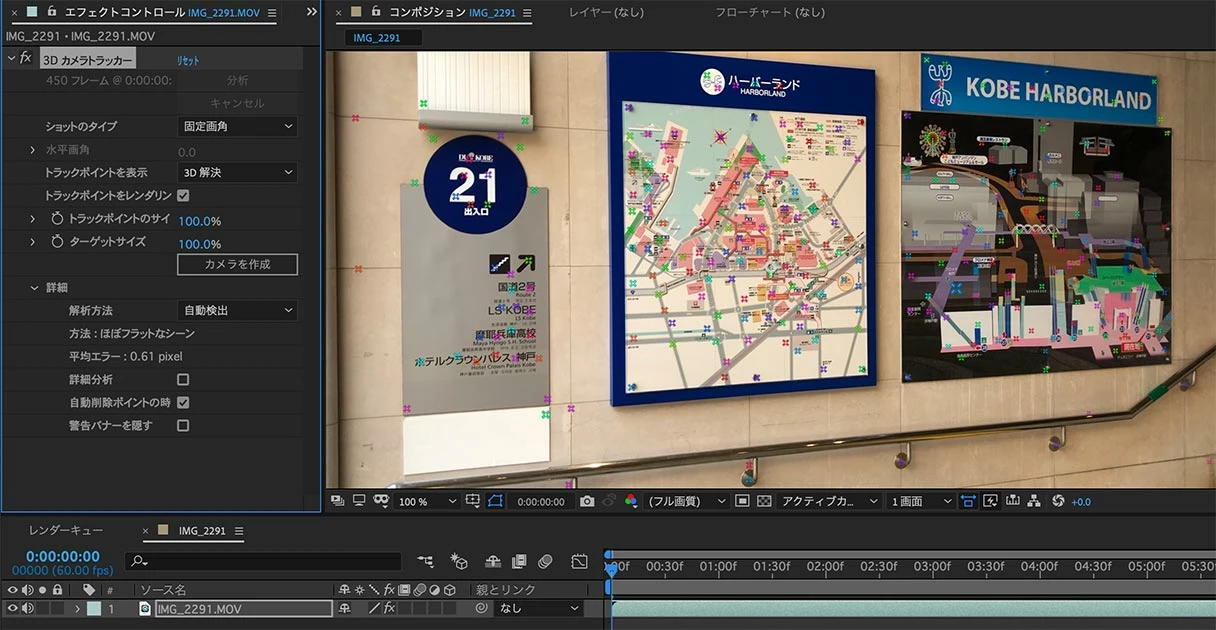The height and width of the screenshot is (630, 1216).
Task: Click the reset exposure icon
Action: click(1058, 501)
